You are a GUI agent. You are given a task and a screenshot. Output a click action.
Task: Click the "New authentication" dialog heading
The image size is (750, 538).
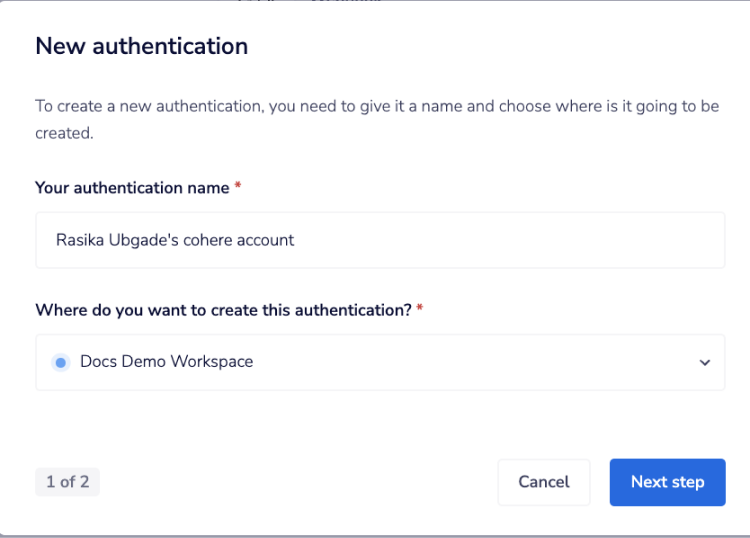[x=142, y=46]
